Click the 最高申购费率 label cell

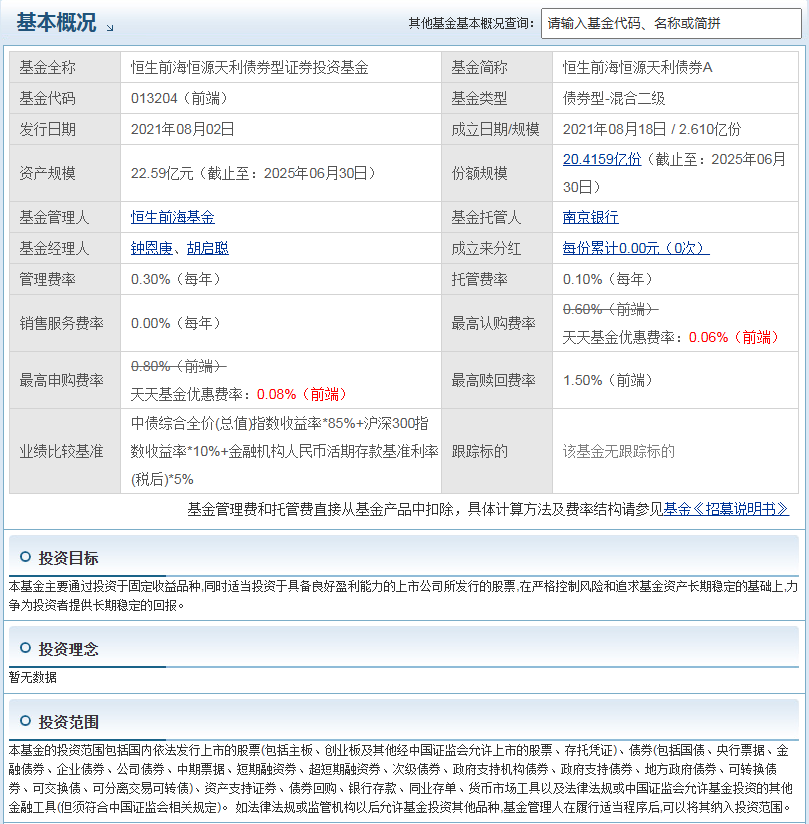click(65, 380)
